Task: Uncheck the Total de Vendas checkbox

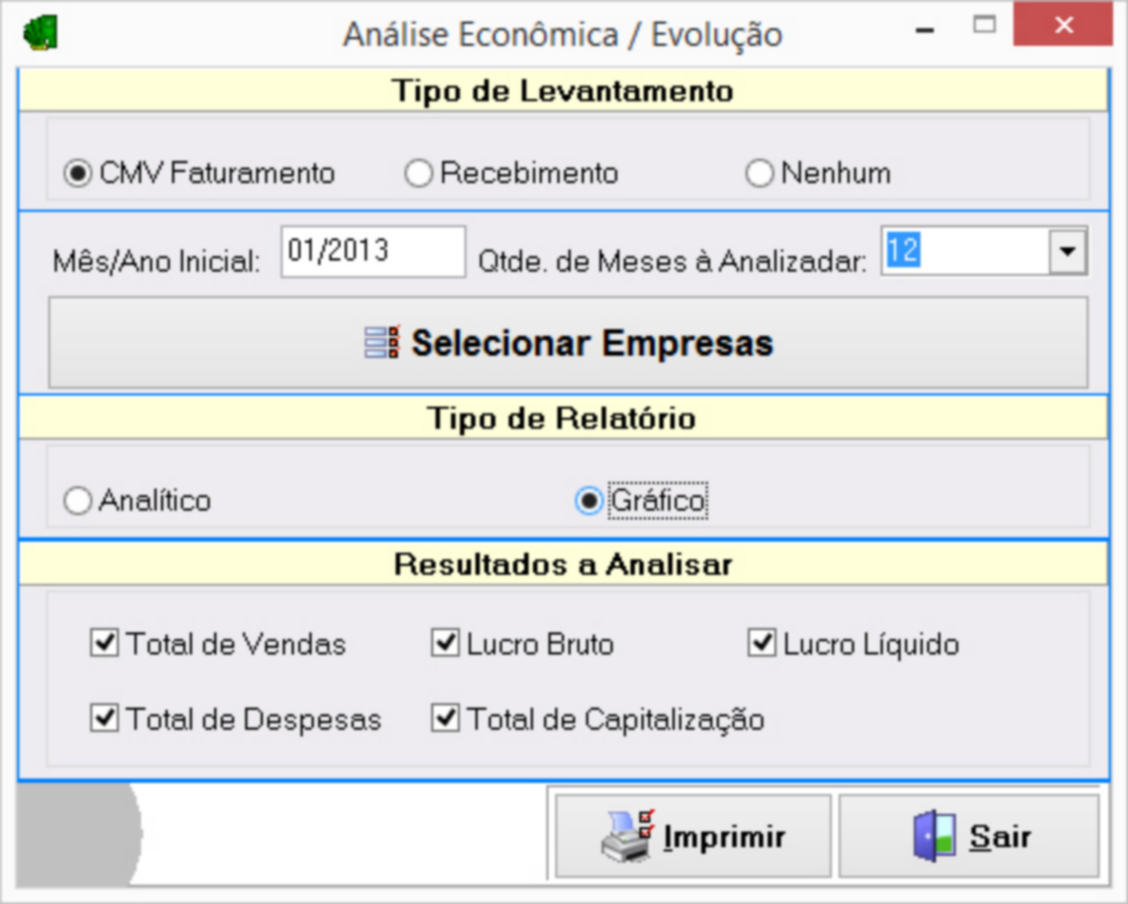Action: tap(103, 644)
